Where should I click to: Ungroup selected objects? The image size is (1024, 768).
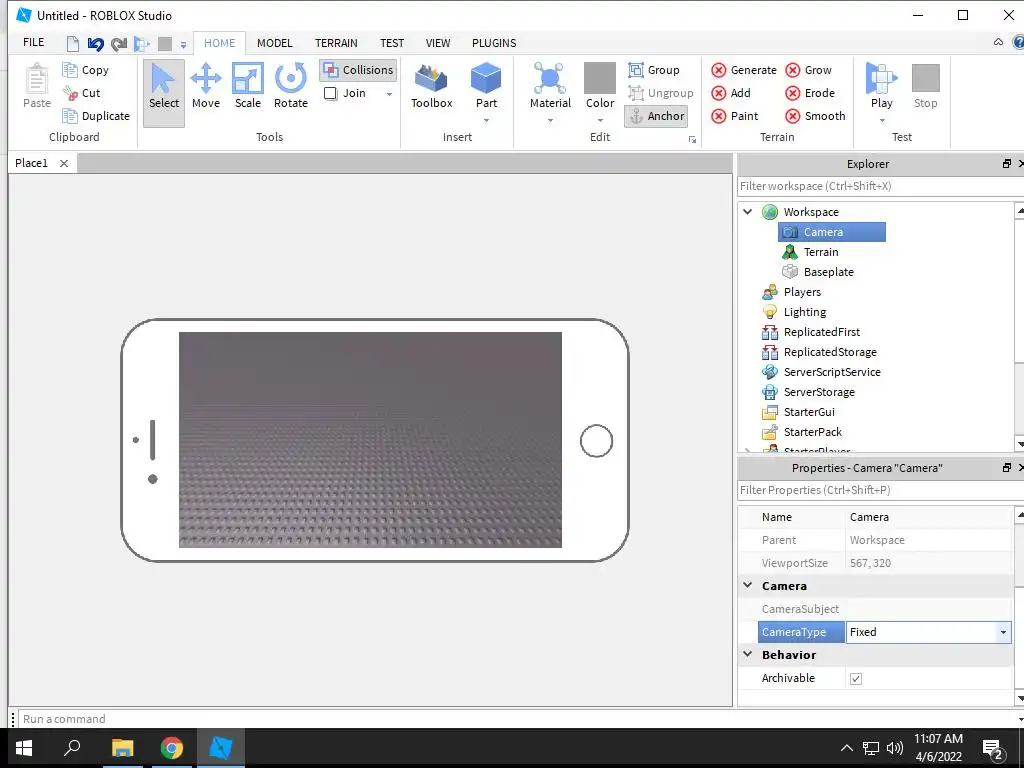[x=660, y=93]
